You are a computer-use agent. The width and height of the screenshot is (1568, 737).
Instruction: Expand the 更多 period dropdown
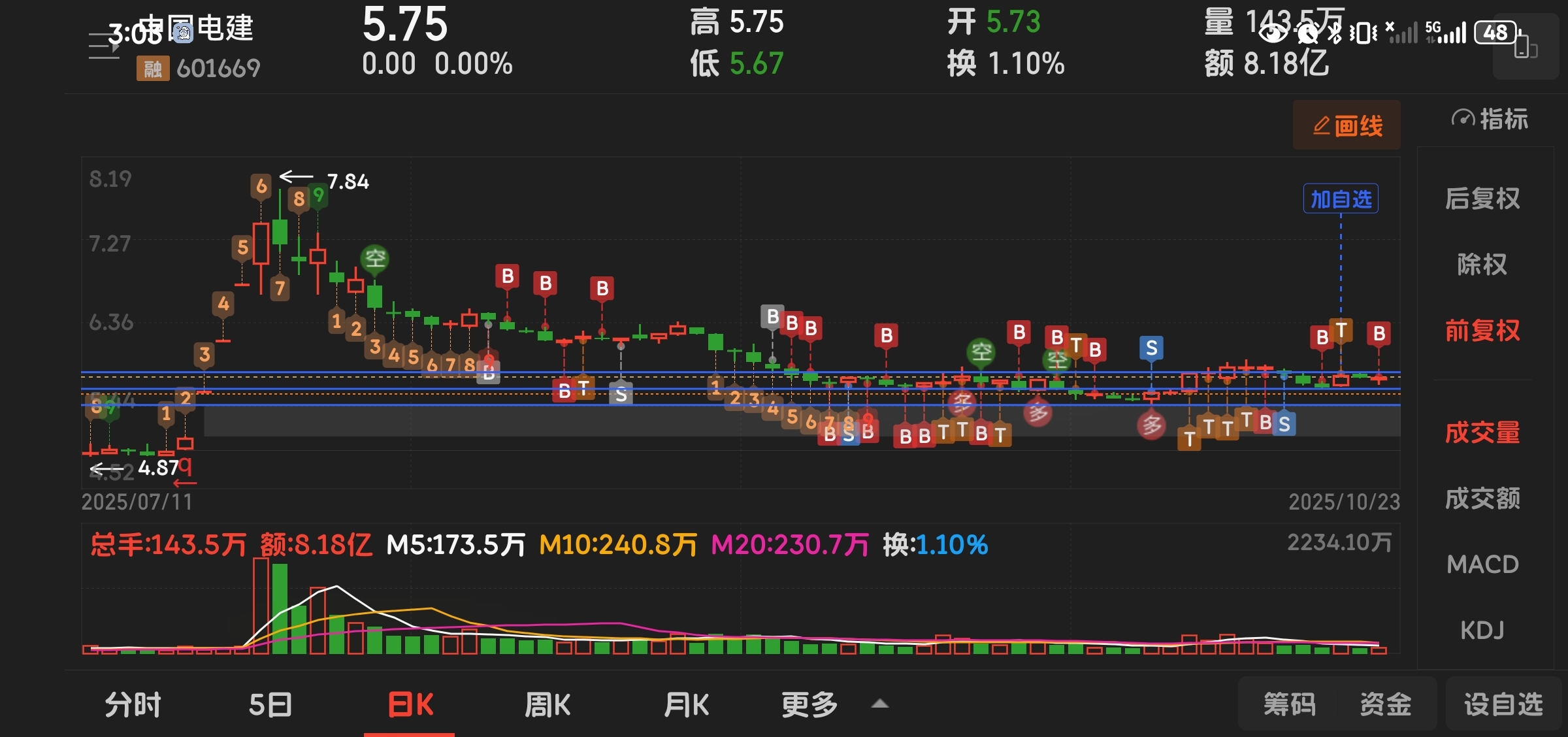pyautogui.click(x=809, y=705)
